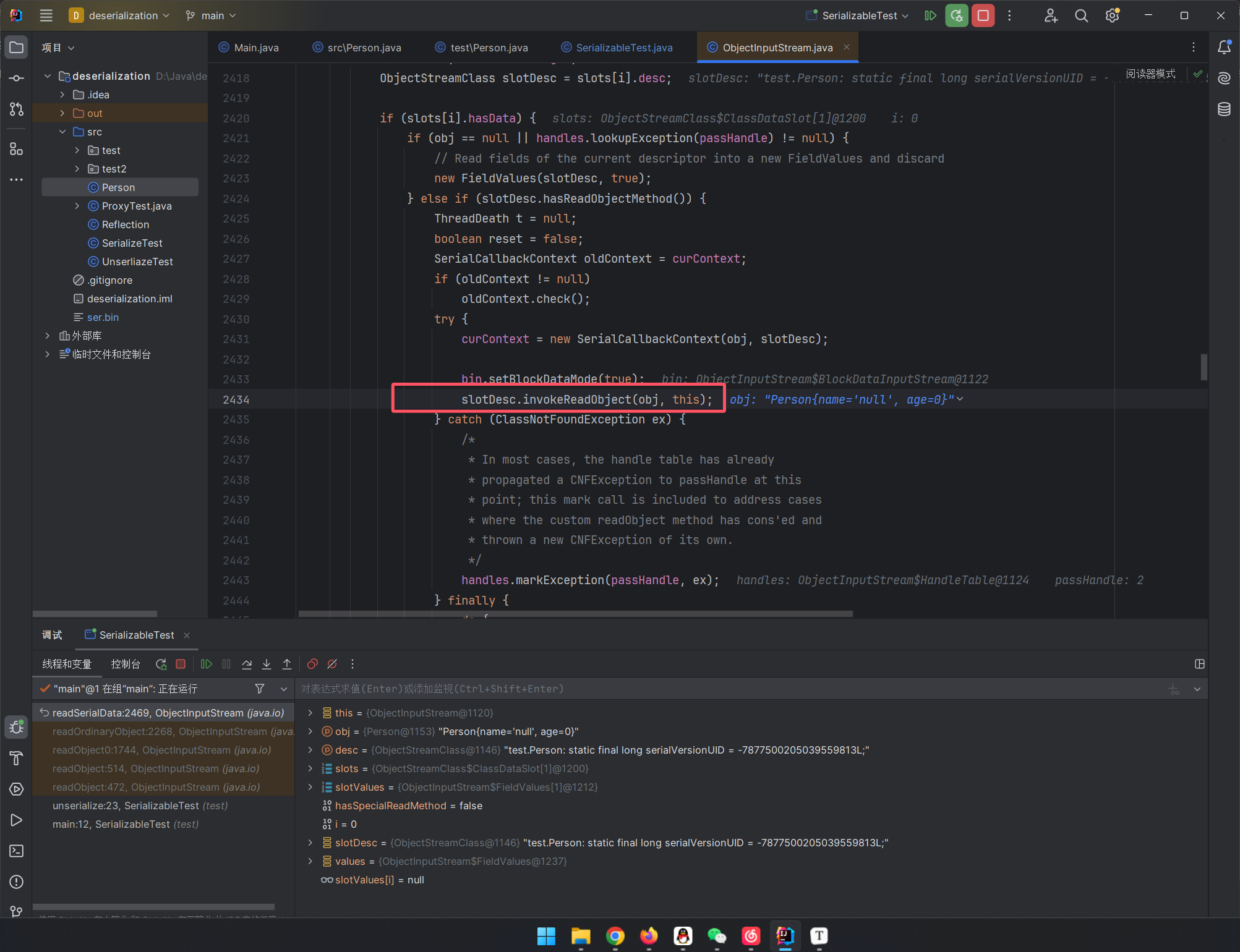The width and height of the screenshot is (1240, 952).
Task: Open the Run tool window
Action: (x=17, y=820)
